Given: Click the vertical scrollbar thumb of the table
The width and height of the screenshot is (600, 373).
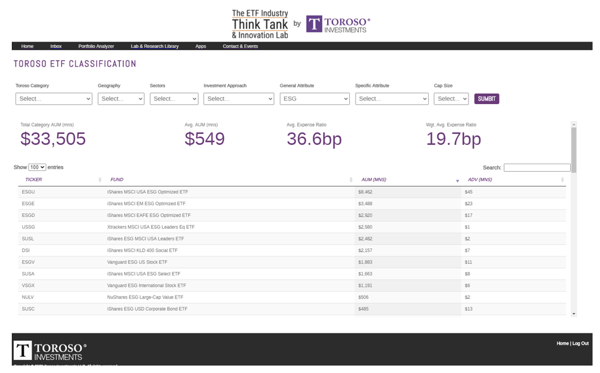Looking at the screenshot, I should (574, 150).
